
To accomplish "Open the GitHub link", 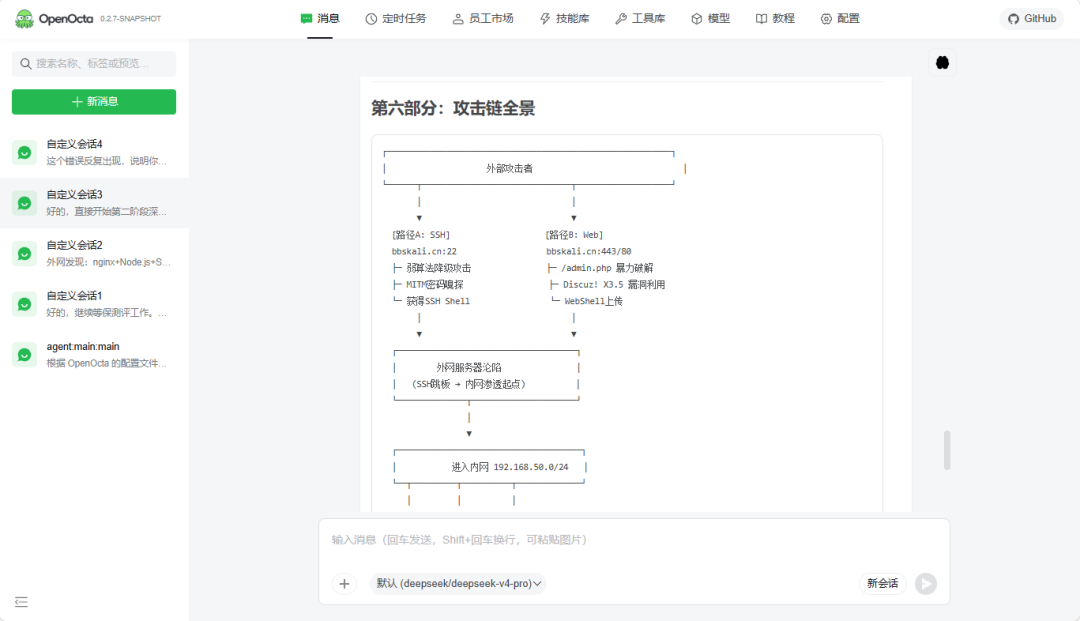I will coord(1032,19).
